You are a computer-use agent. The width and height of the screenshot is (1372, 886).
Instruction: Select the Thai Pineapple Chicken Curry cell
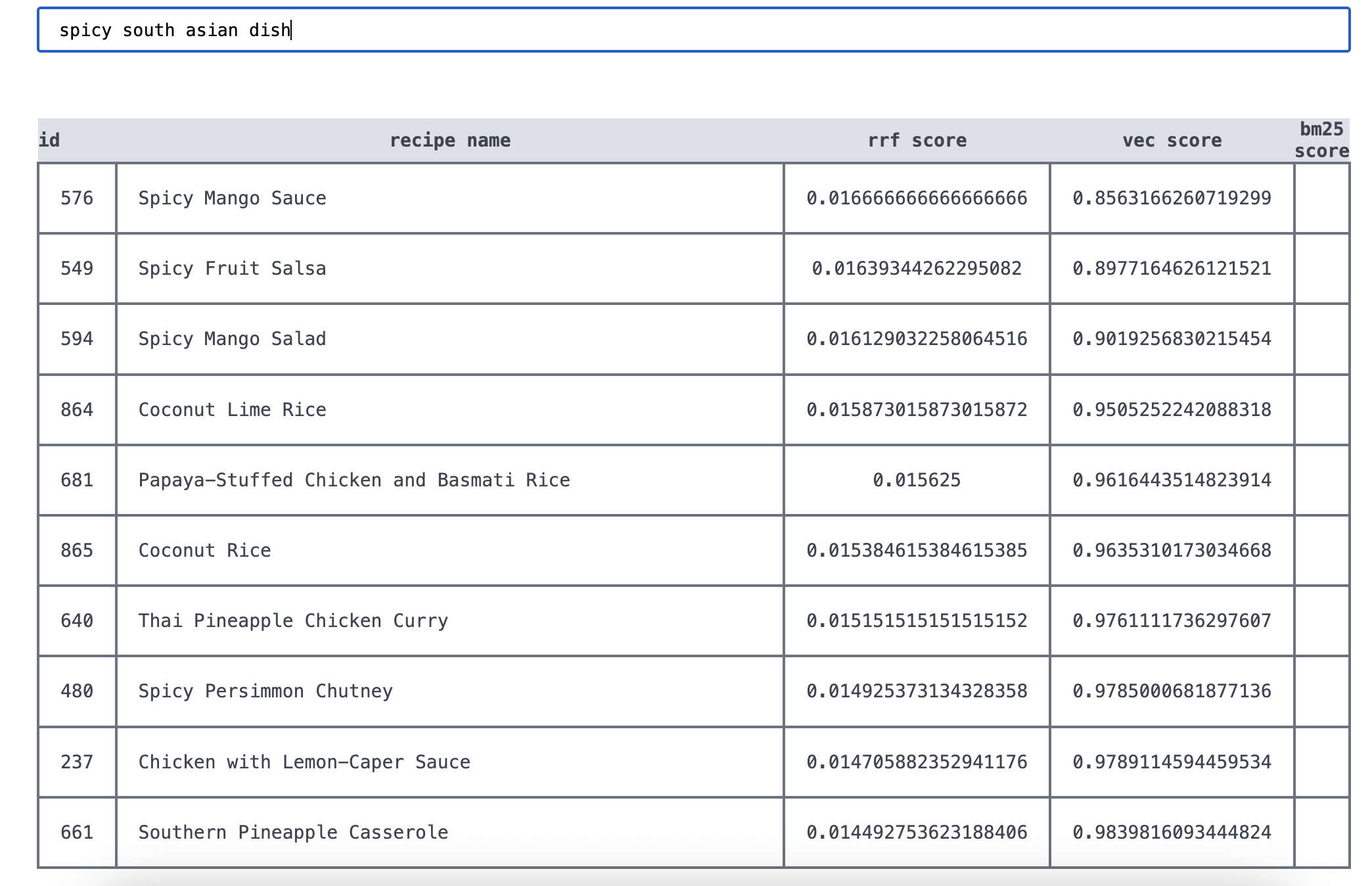point(293,621)
